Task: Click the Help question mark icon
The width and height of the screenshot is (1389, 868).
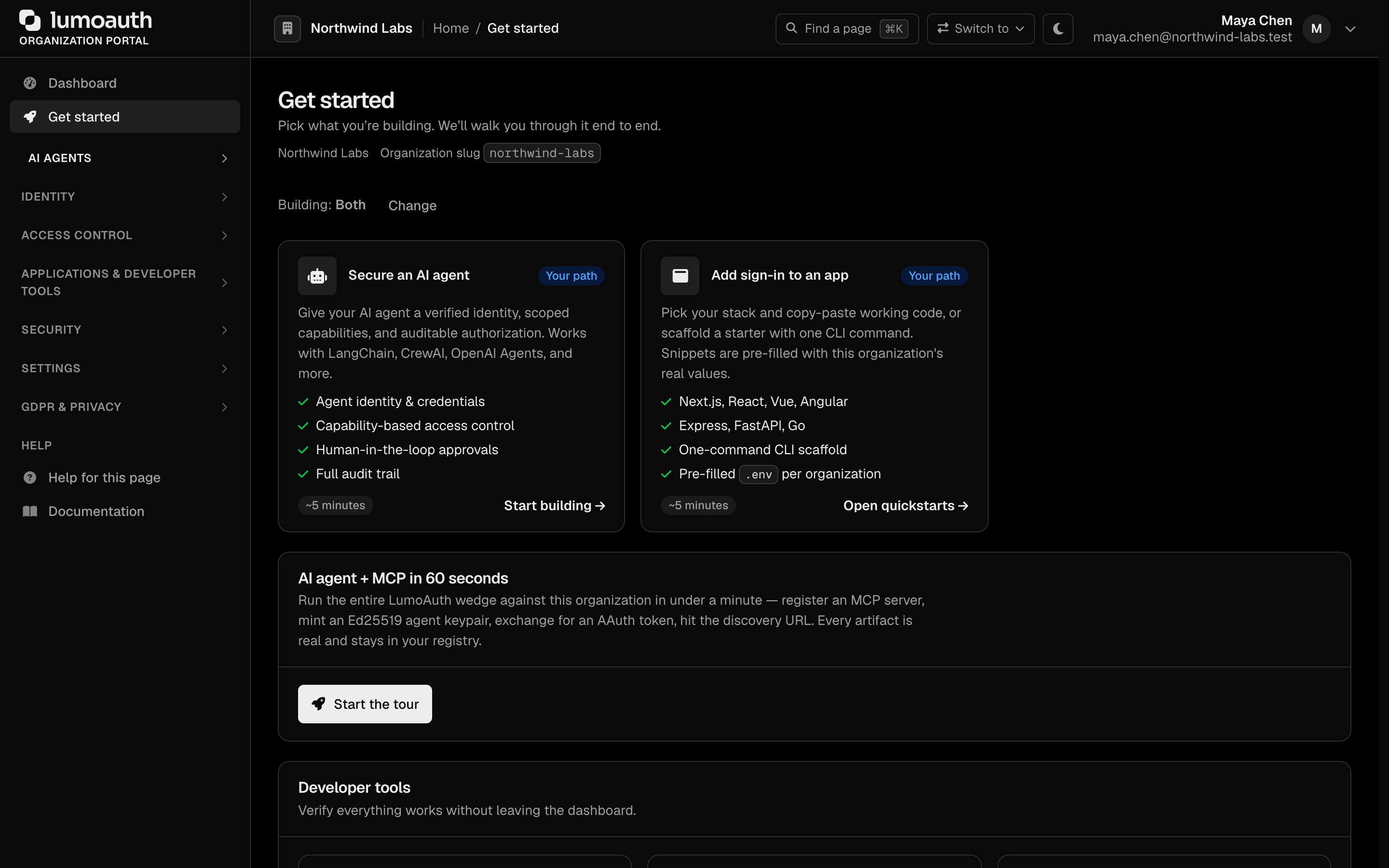Action: (x=30, y=477)
